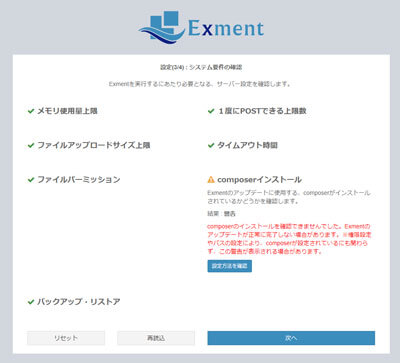400x363 pixels.
Task: Expand the ファイルパーミッション item
Action: click(x=79, y=180)
